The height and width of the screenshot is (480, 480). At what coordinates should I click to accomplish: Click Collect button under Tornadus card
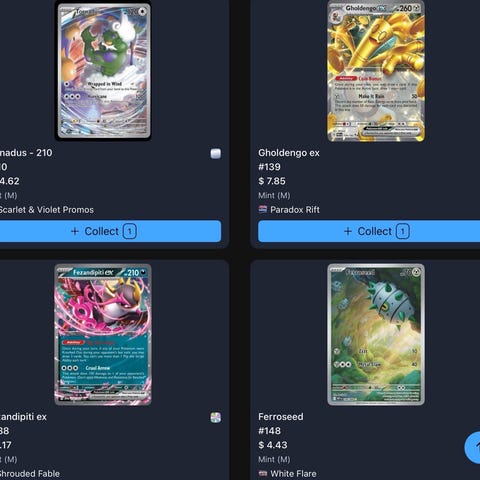pos(110,231)
